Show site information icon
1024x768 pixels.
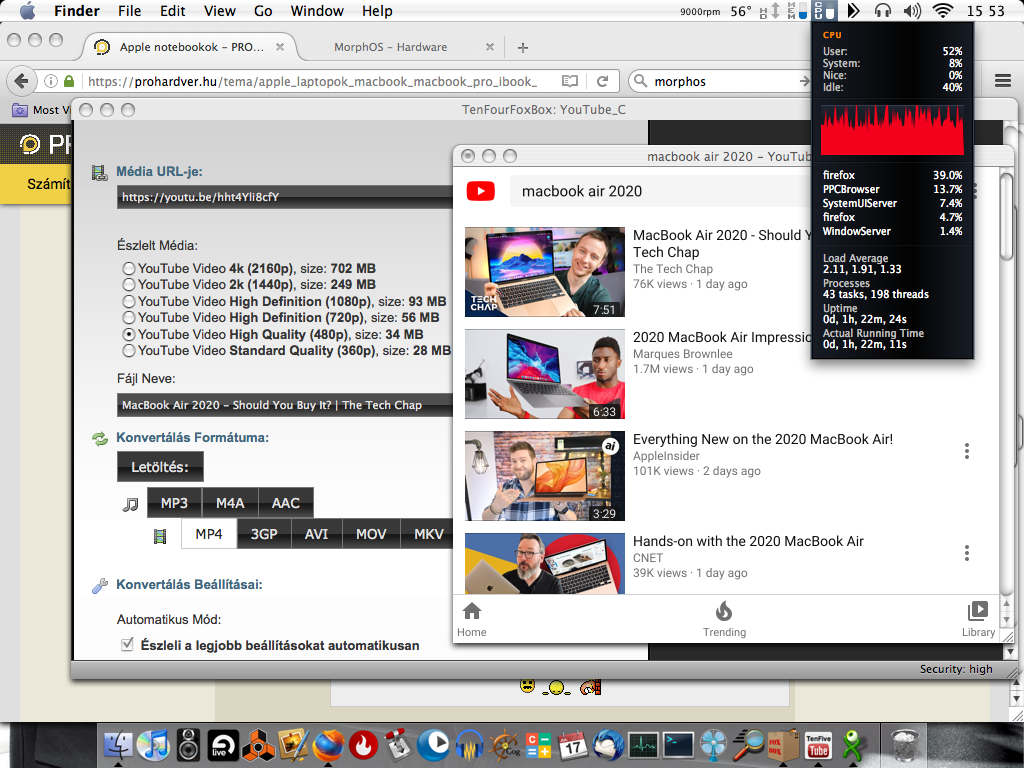pos(50,81)
